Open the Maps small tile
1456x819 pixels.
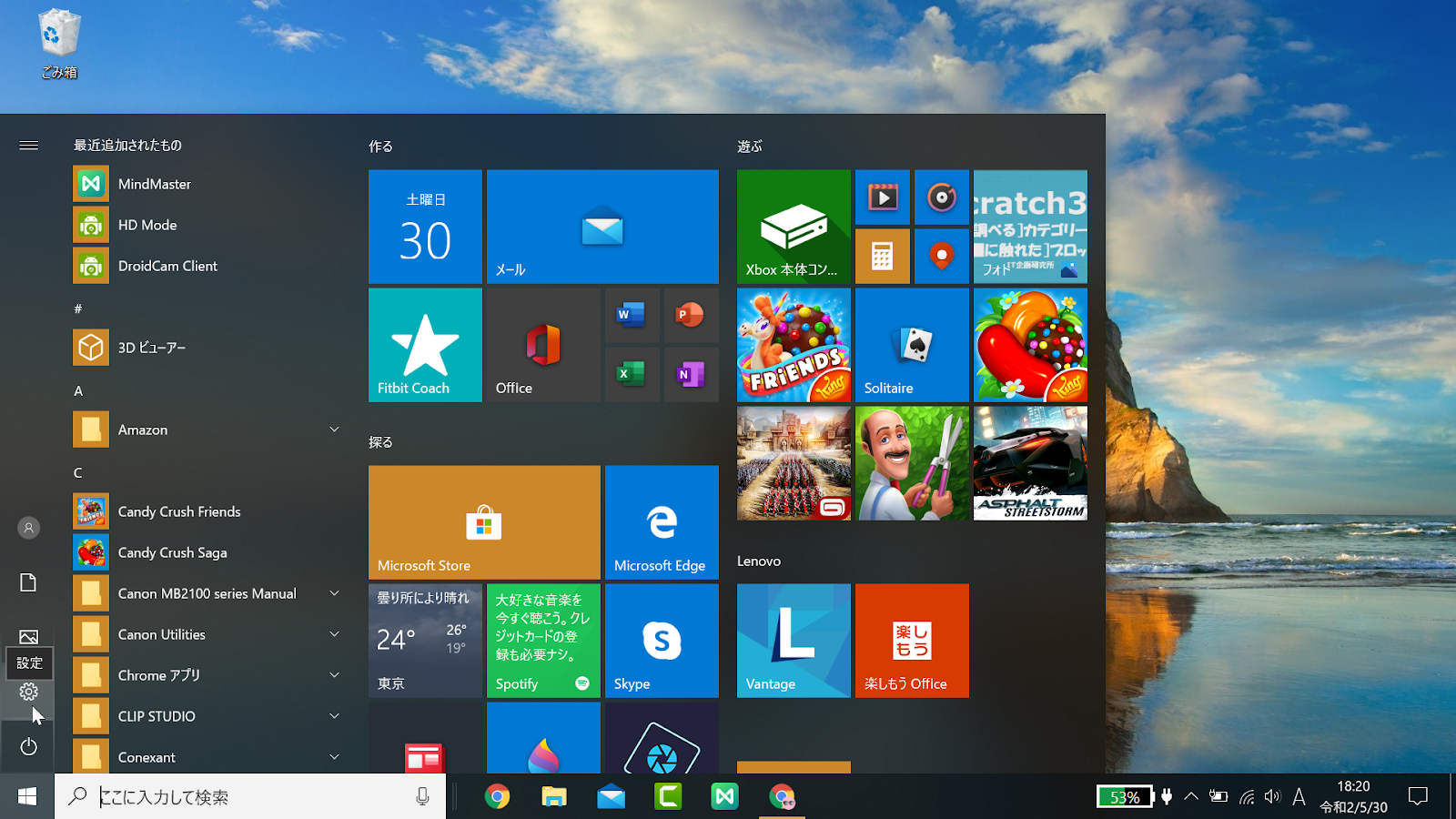click(x=942, y=256)
